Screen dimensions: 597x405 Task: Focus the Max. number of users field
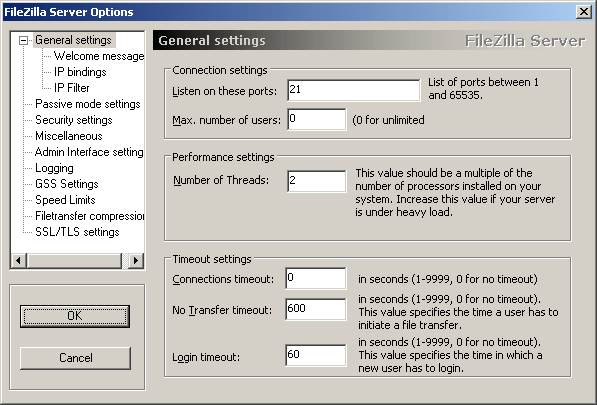click(x=317, y=119)
